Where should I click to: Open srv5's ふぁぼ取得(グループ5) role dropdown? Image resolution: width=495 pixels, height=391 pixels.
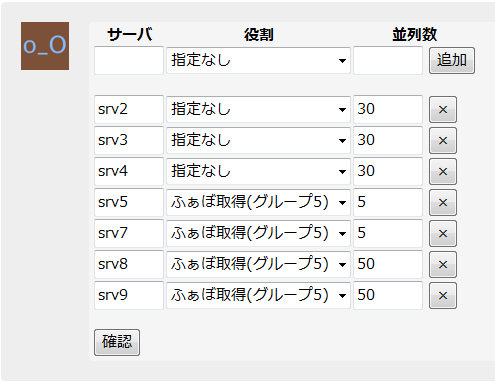pos(258,202)
